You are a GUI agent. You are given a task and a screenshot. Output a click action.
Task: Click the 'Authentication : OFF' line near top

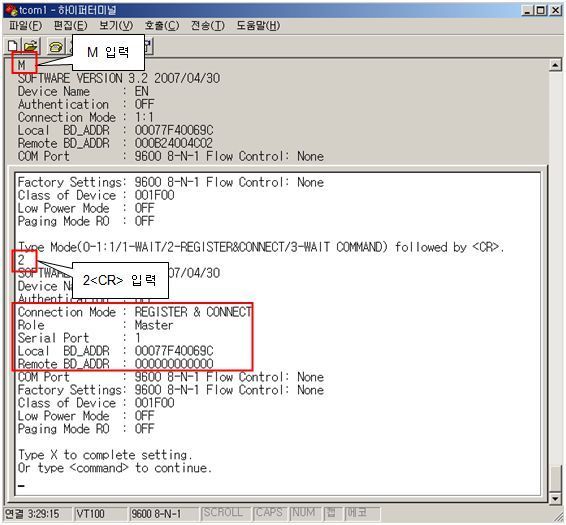point(86,104)
